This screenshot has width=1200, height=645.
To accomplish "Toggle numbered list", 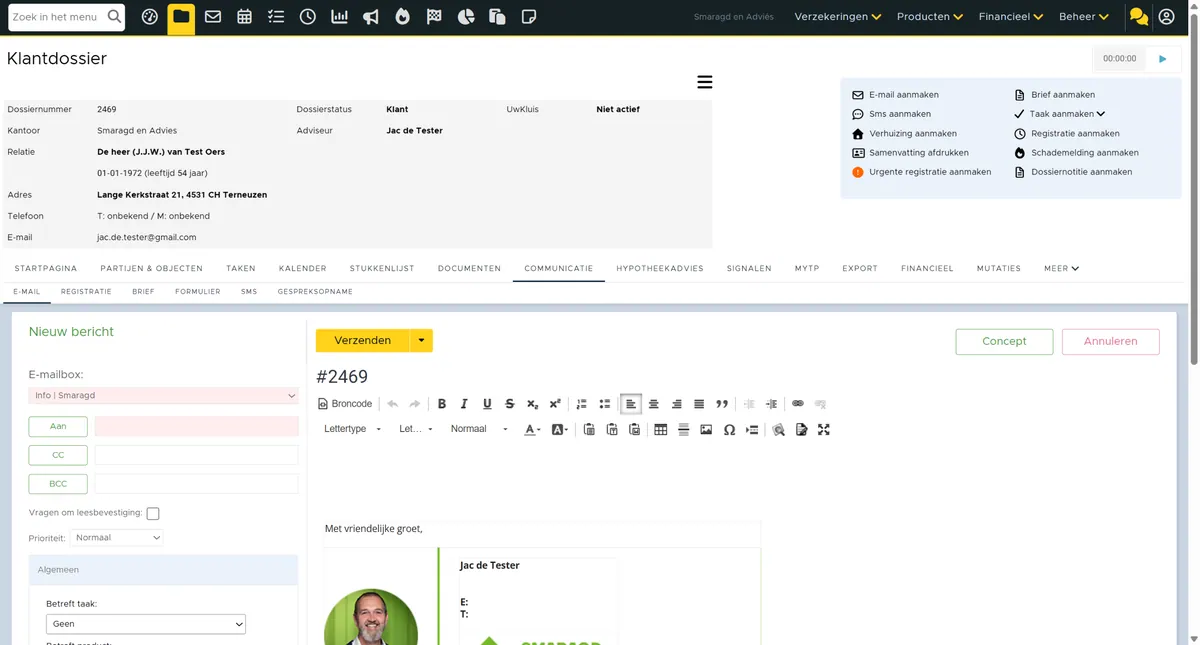I will [x=582, y=404].
